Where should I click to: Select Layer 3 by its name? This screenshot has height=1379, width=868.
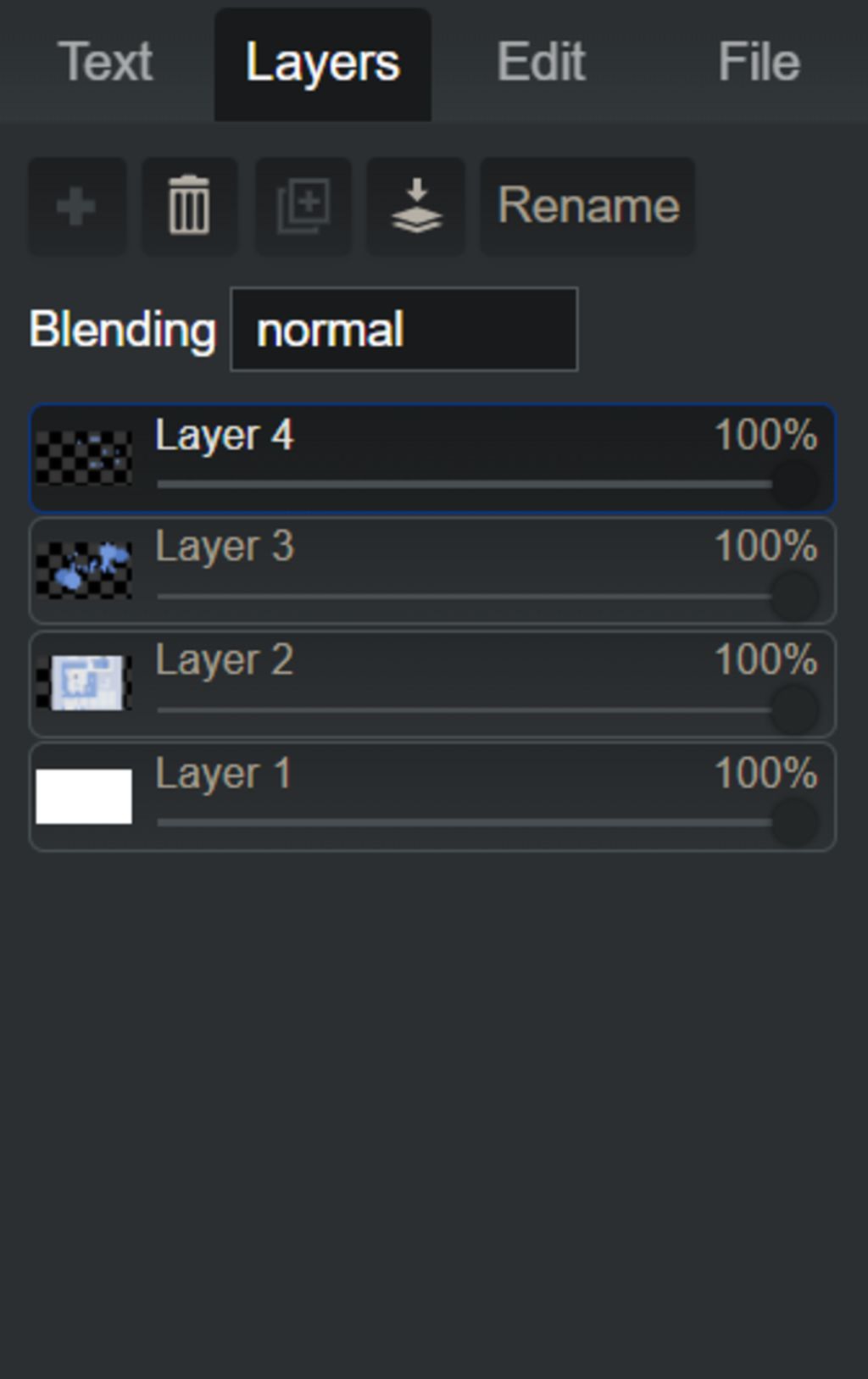tap(225, 547)
